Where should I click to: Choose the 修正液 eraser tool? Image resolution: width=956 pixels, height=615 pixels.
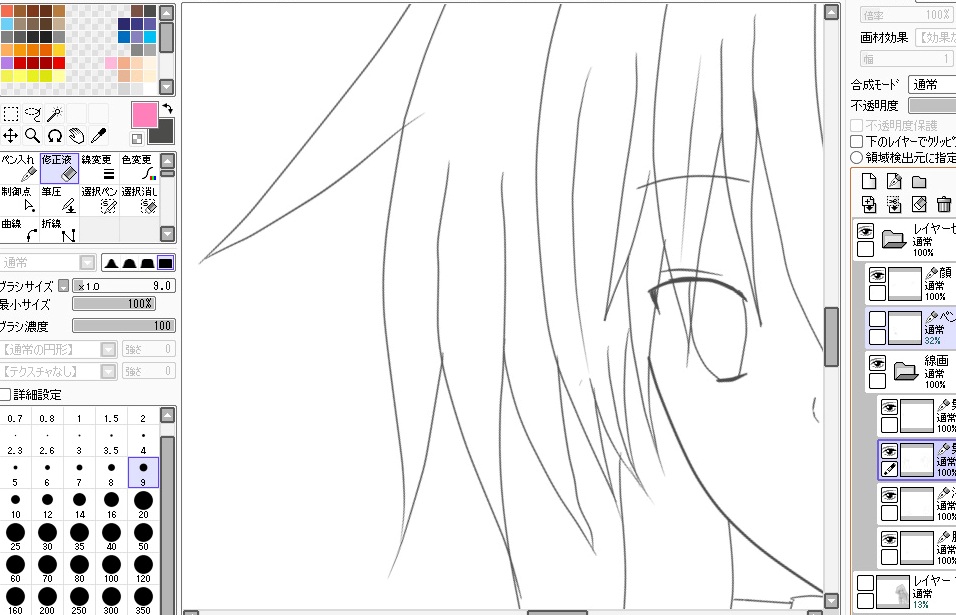pos(59,168)
